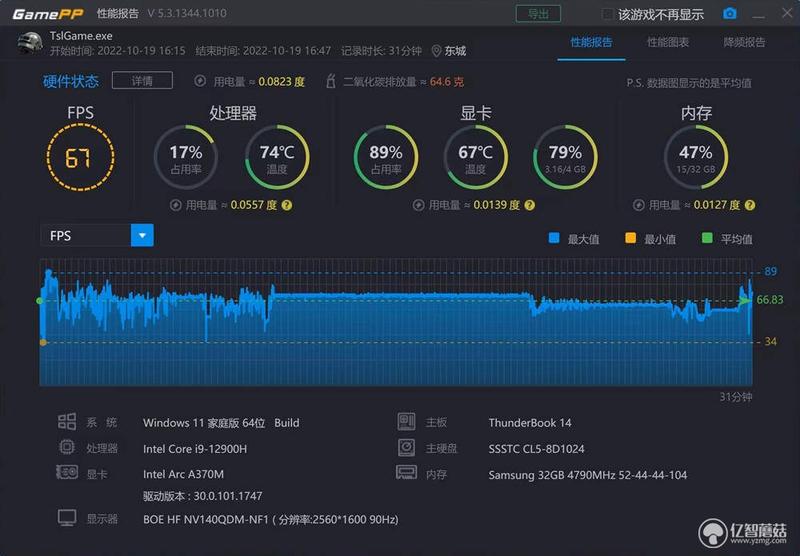800x556 pixels.
Task: Click the 详情 details button
Action: pyautogui.click(x=142, y=81)
